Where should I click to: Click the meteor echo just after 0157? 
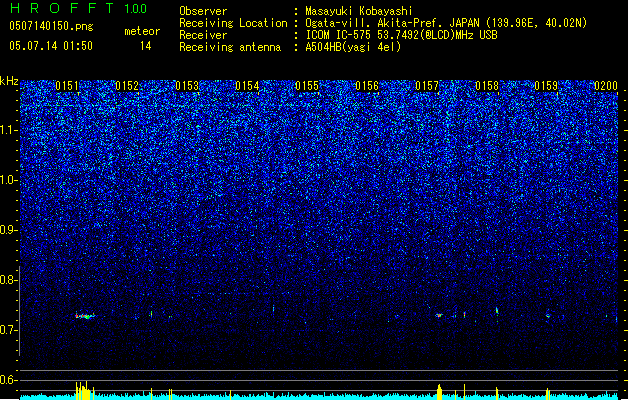coord(439,315)
